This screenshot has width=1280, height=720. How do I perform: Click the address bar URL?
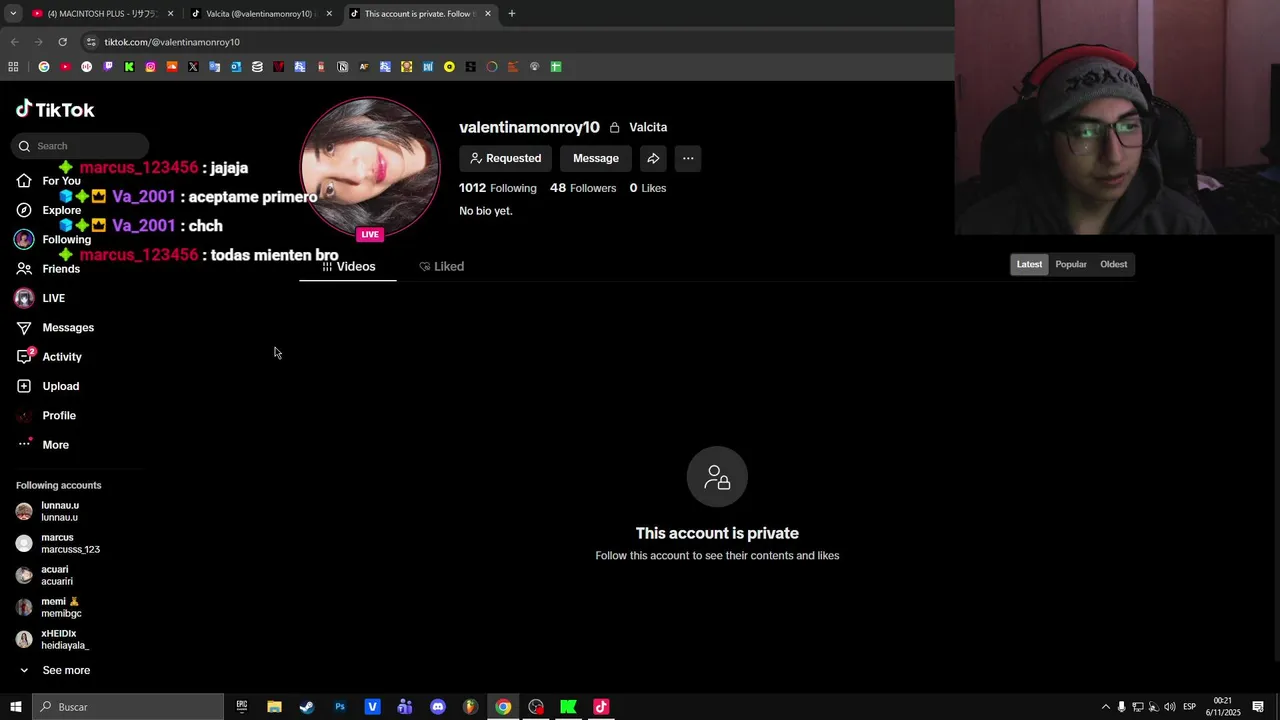pos(172,42)
